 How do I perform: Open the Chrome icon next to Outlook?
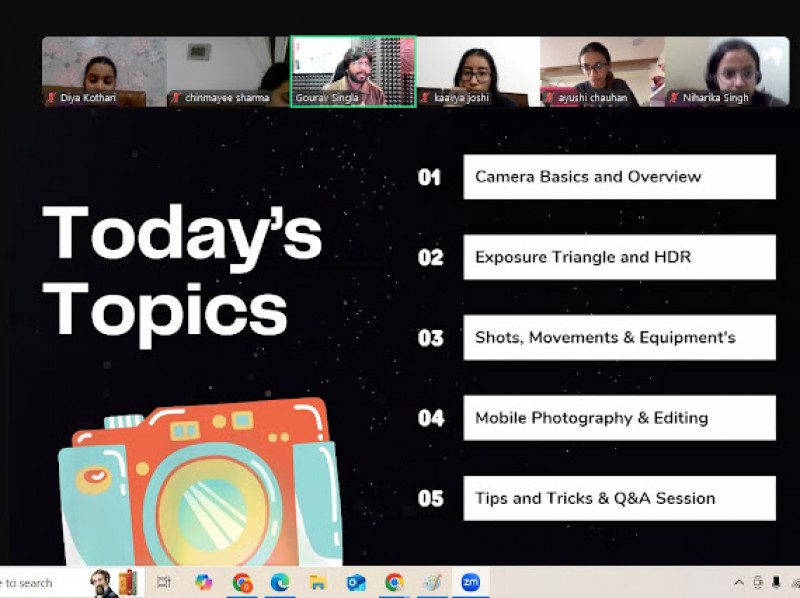394,582
